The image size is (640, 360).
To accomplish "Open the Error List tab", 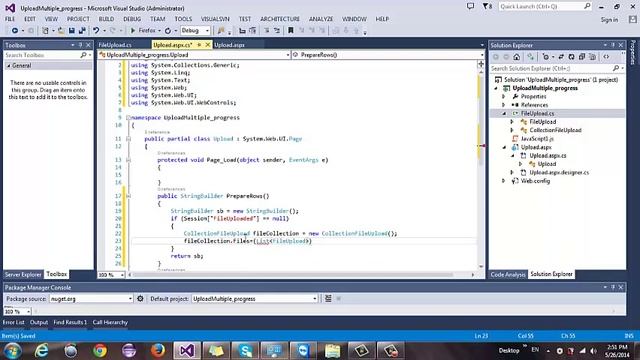I will point(13,322).
